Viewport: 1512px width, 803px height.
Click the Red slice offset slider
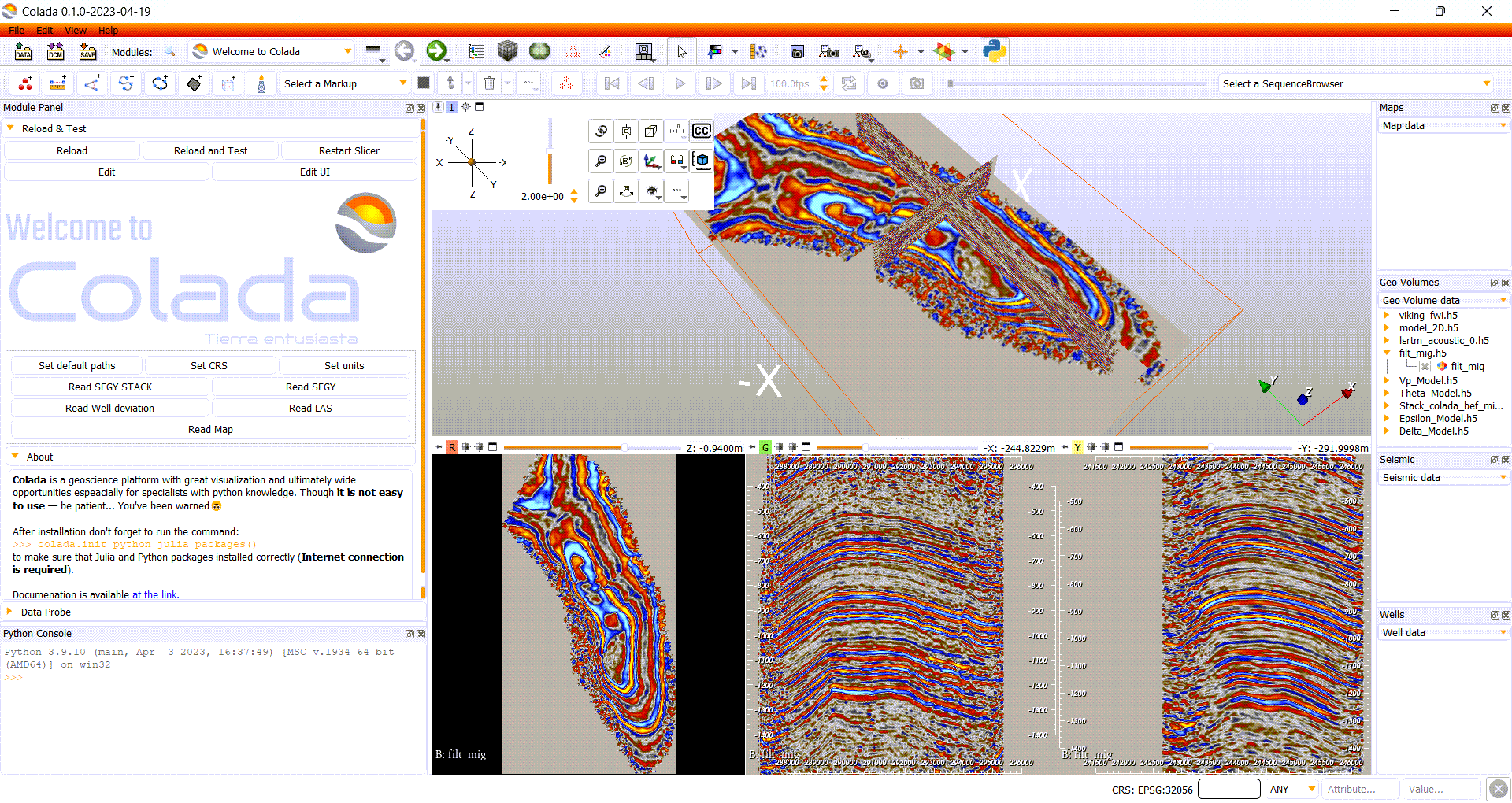(591, 447)
